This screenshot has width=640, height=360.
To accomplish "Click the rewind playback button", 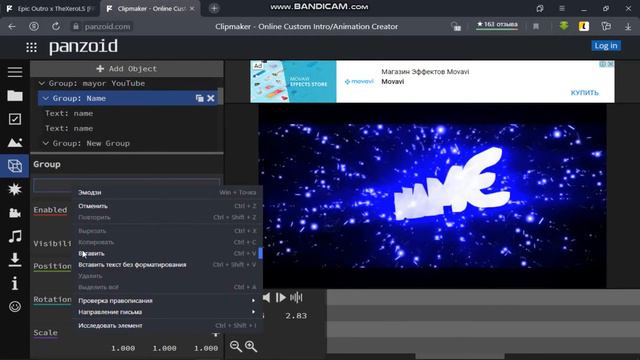I will (x=266, y=298).
